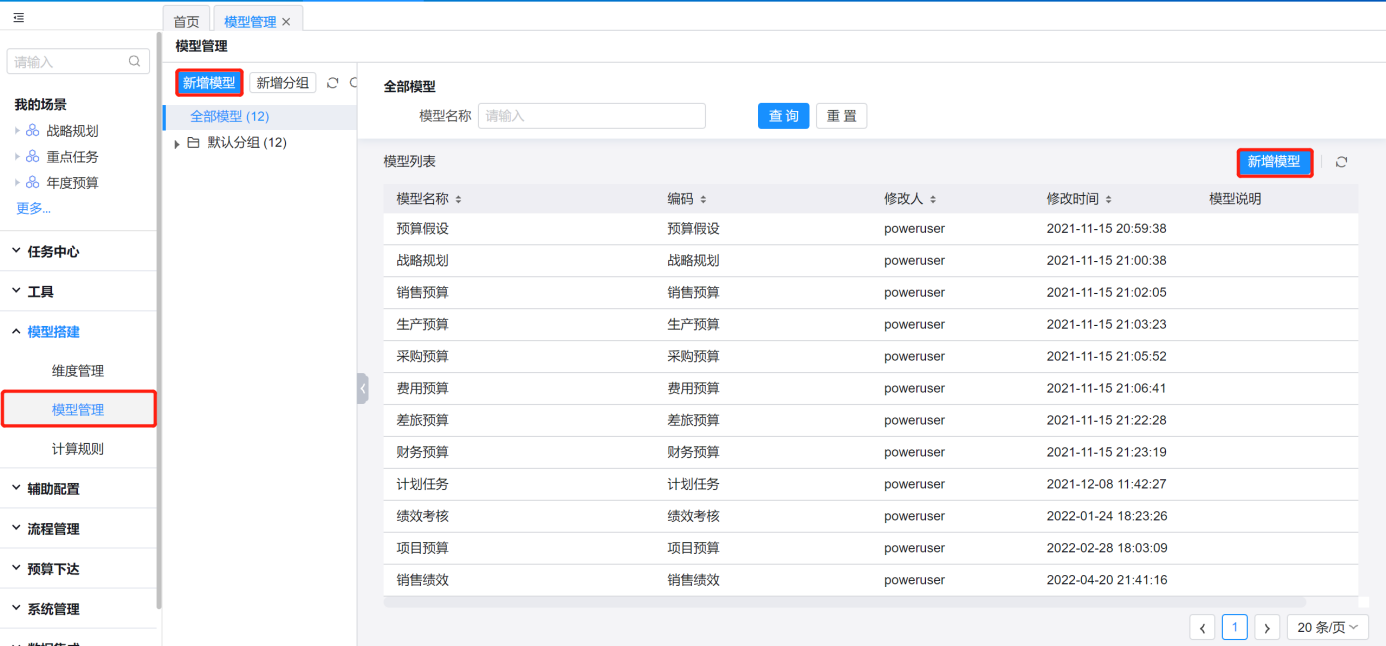This screenshot has height=646, width=1386.
Task: Click the 战略规划 scene icon
Action: point(33,131)
